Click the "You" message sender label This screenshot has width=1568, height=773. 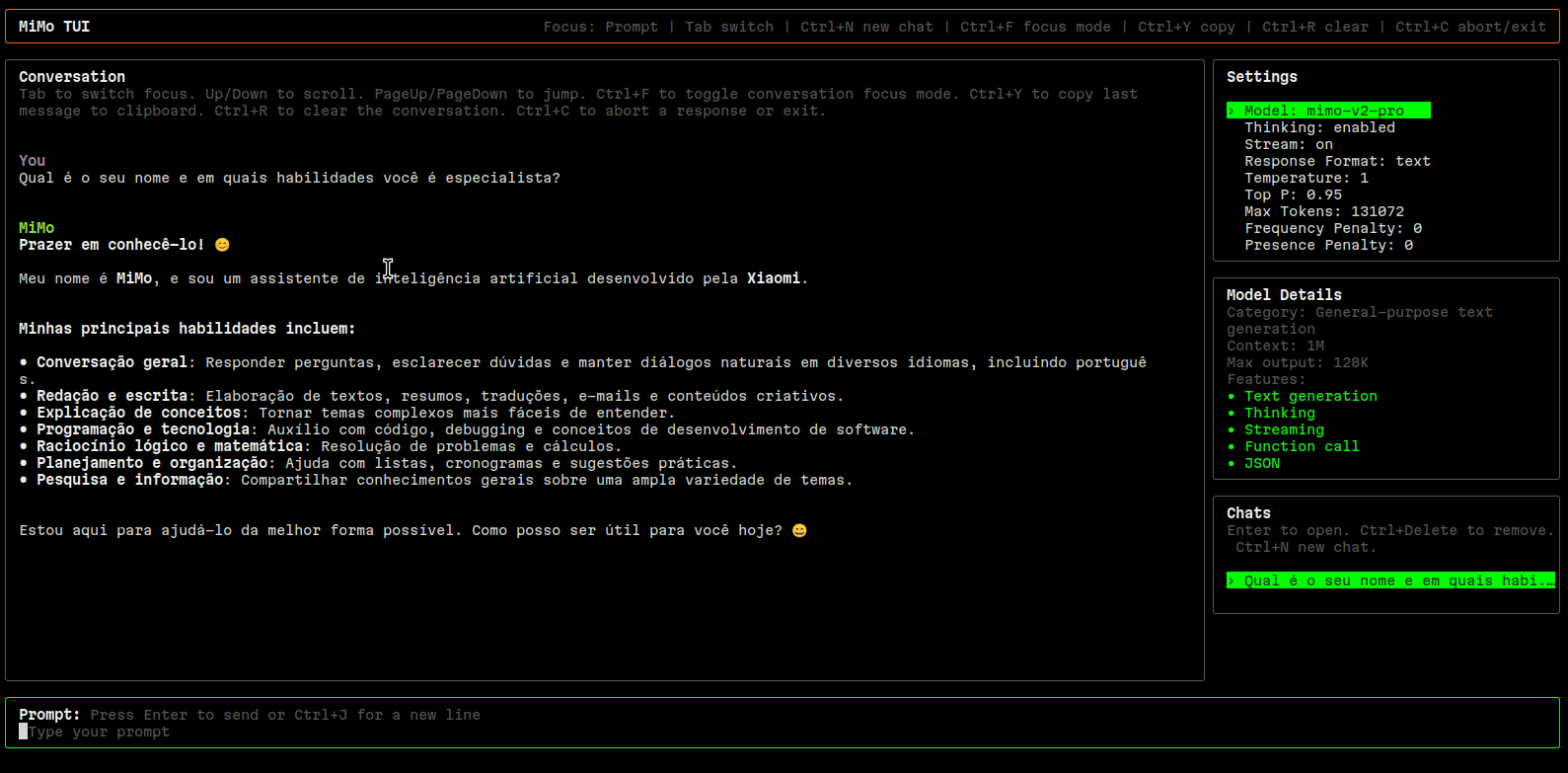(x=32, y=161)
